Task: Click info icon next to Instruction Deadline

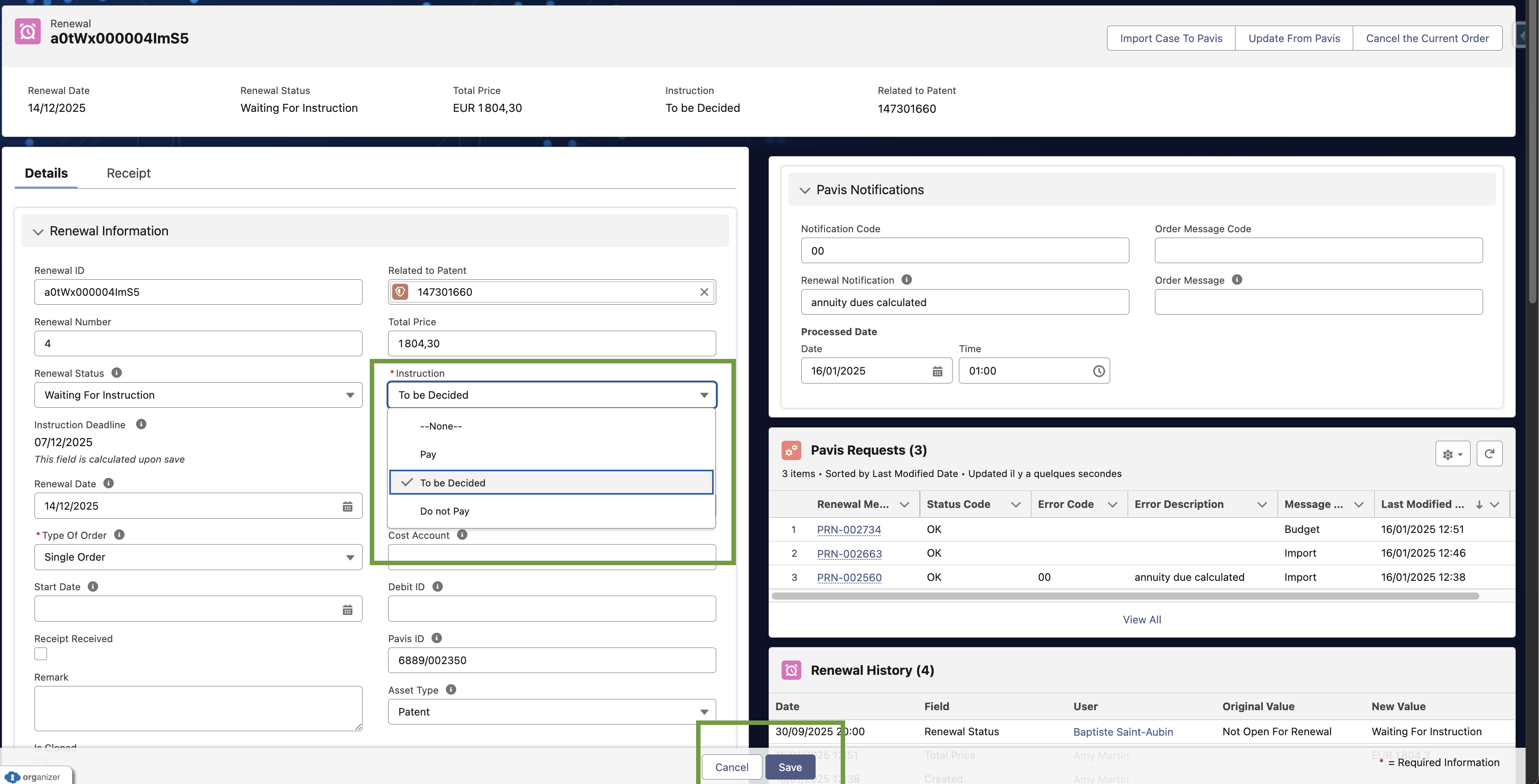Action: coord(141,424)
